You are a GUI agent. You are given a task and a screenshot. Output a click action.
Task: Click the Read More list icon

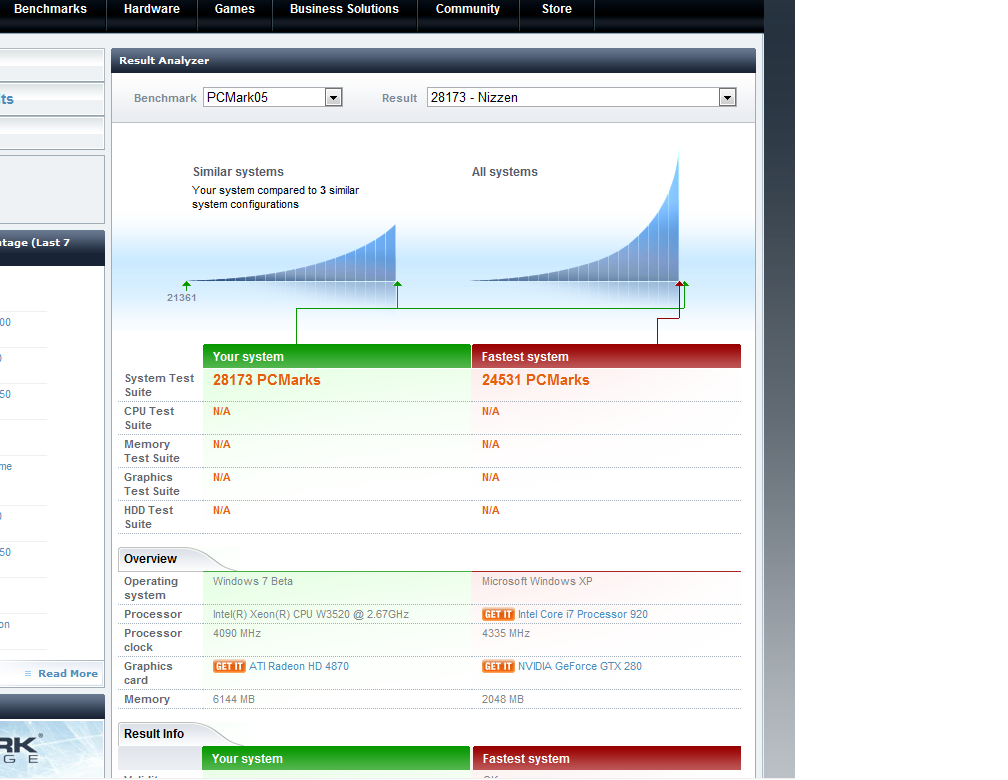point(28,673)
